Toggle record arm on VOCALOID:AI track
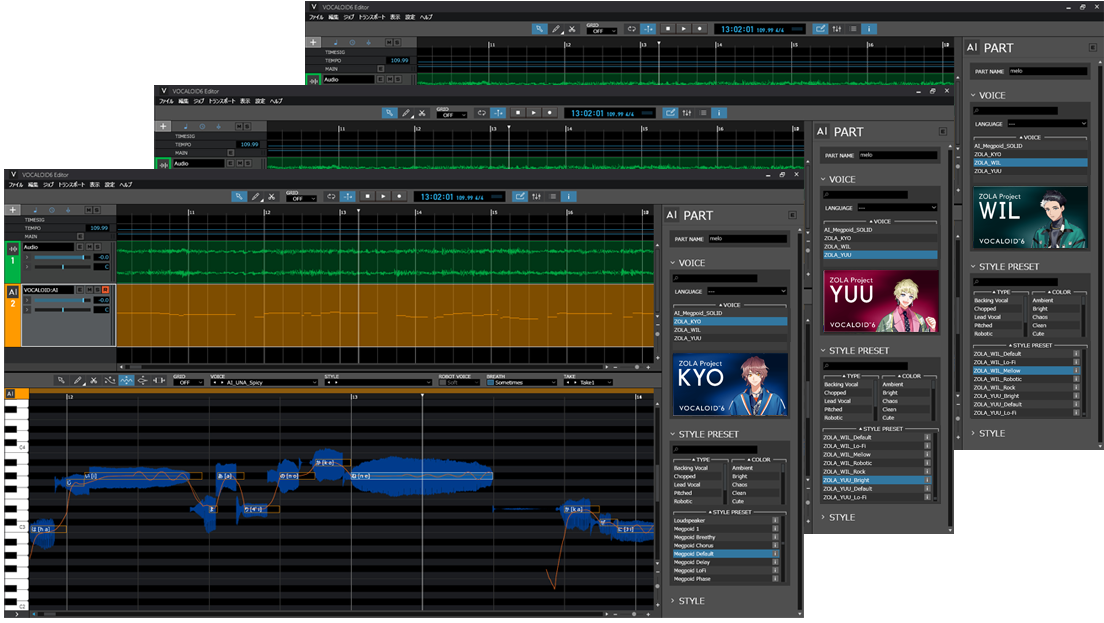Image resolution: width=1104 pixels, height=623 pixels. click(106, 290)
